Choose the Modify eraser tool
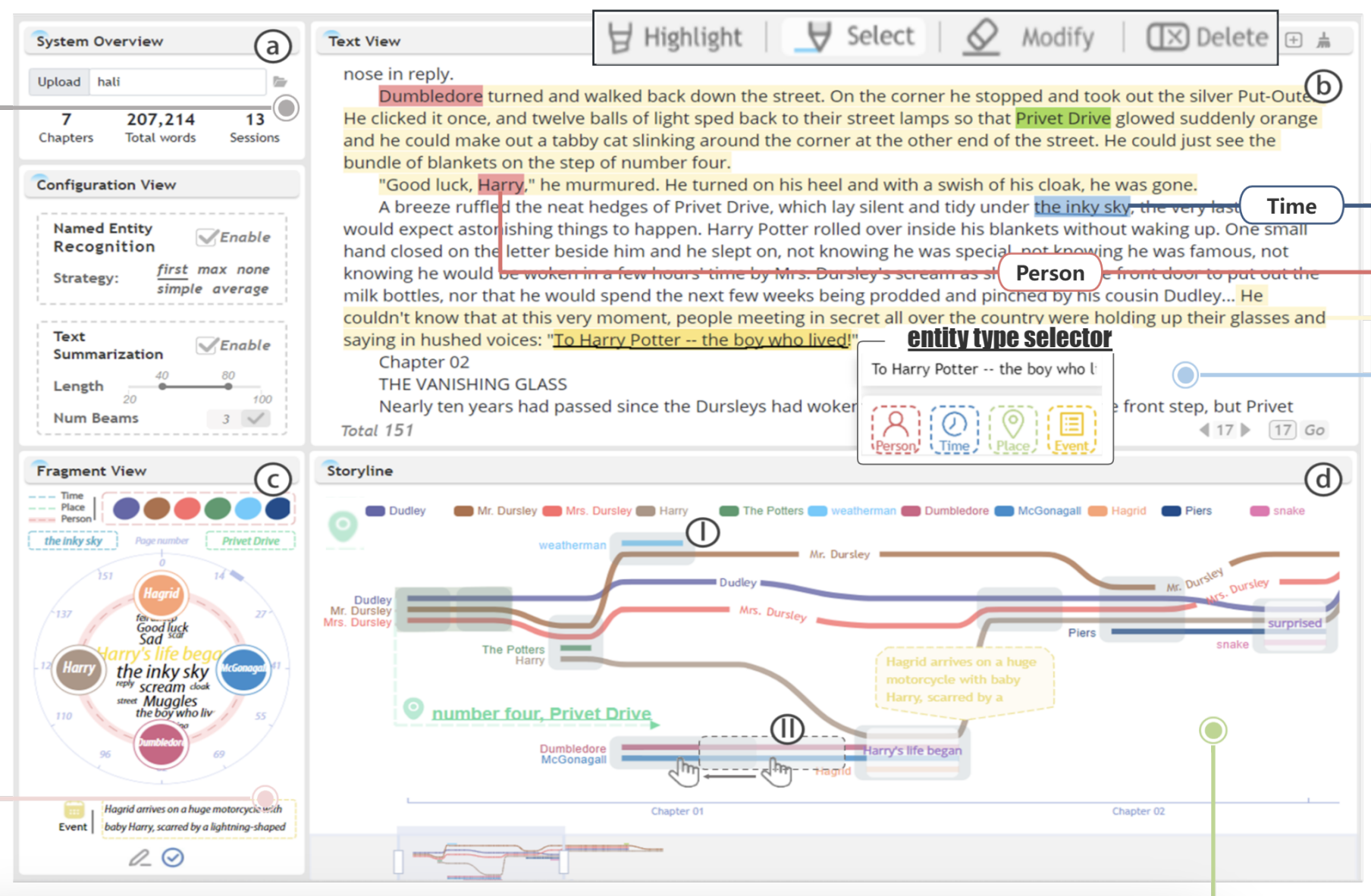 (x=1029, y=37)
